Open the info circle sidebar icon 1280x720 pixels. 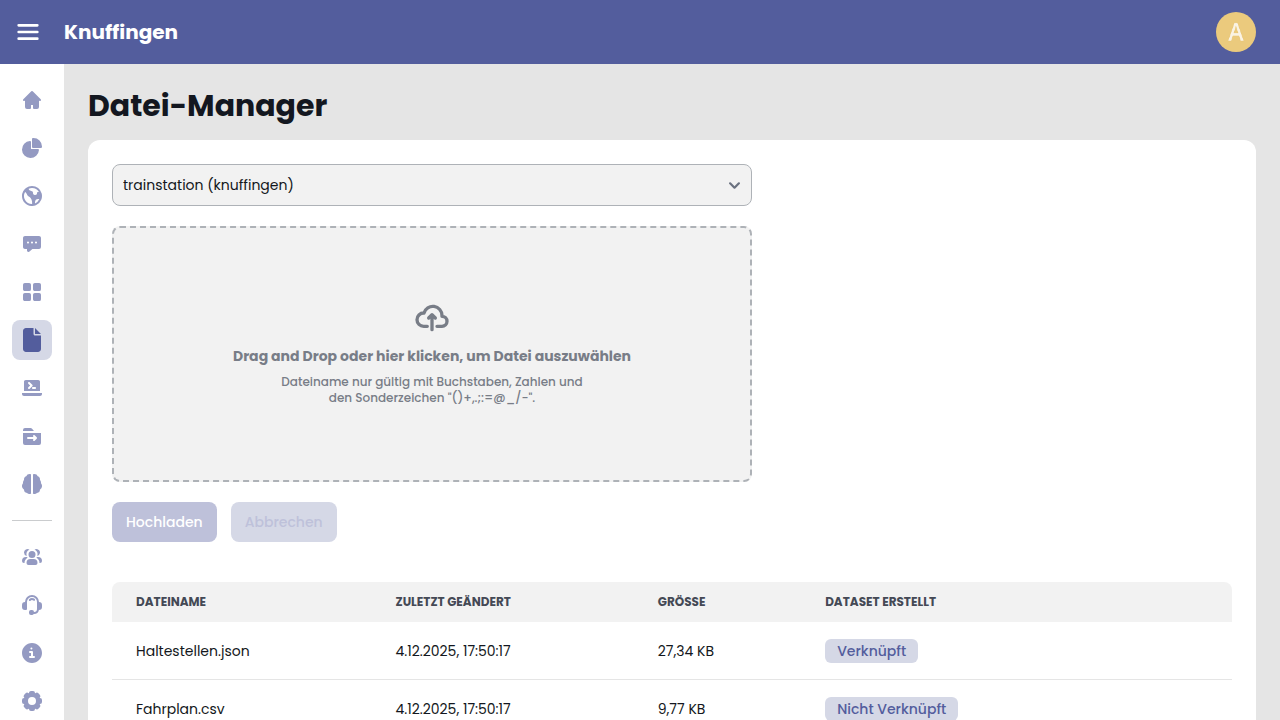[32, 653]
